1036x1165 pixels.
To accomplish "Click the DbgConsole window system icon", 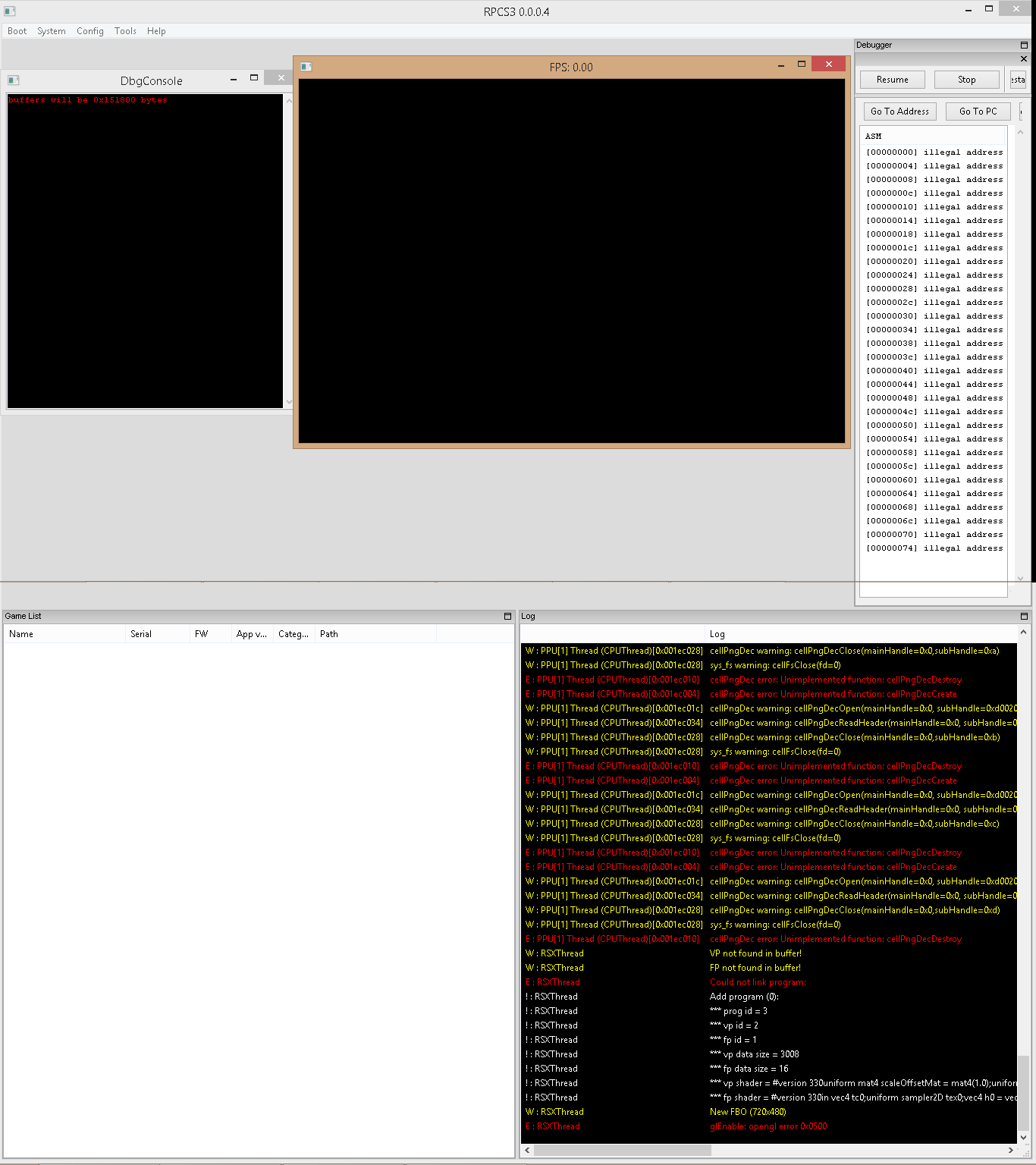I will (13, 80).
